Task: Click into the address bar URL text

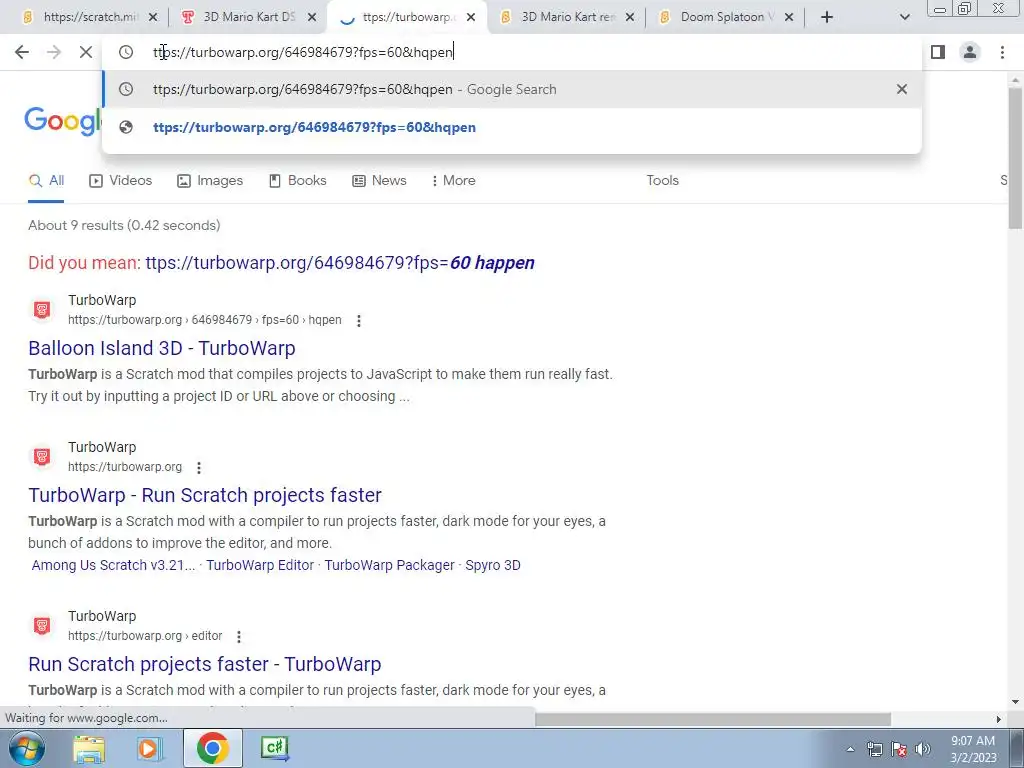Action: click(303, 52)
